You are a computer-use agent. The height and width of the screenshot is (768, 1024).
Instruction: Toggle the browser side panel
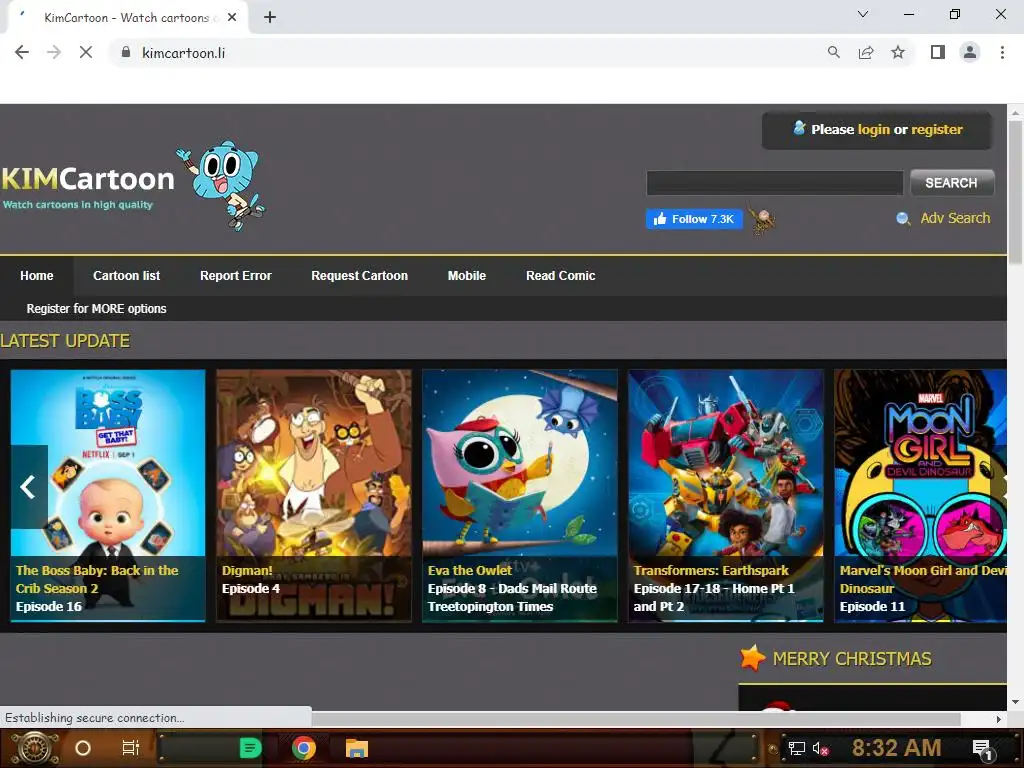pos(938,52)
